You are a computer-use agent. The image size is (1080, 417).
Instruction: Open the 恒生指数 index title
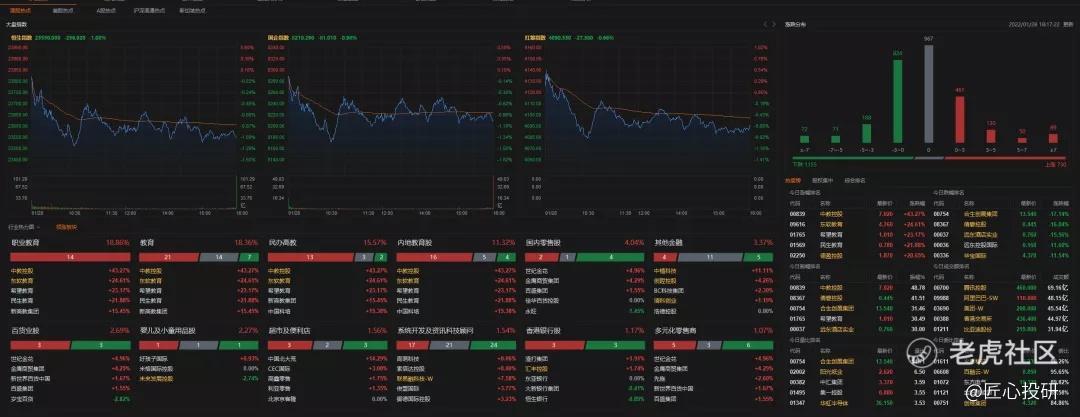(22, 37)
